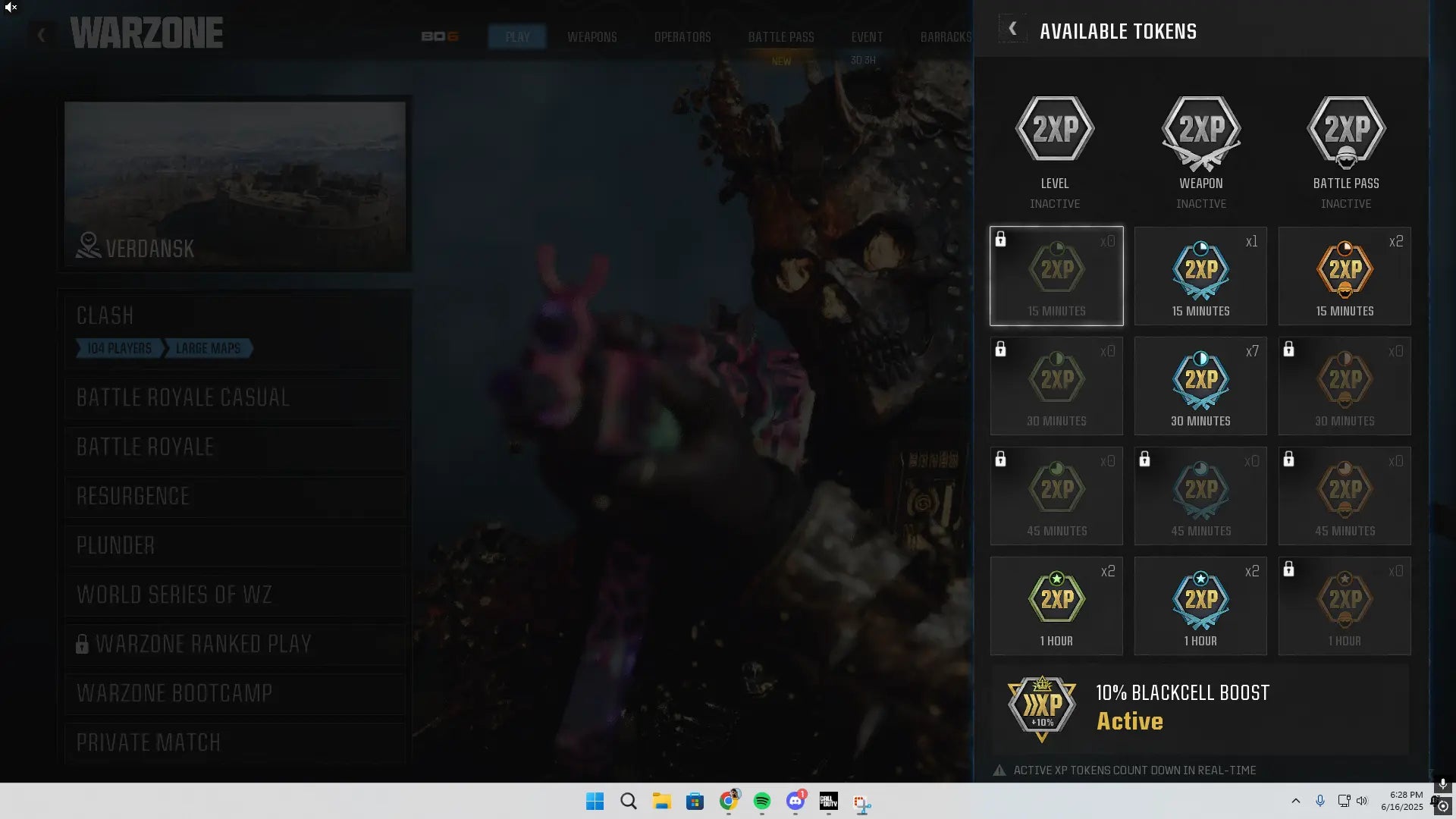The image size is (1456, 819).
Task: Open Discord from the taskbar
Action: pos(795,801)
